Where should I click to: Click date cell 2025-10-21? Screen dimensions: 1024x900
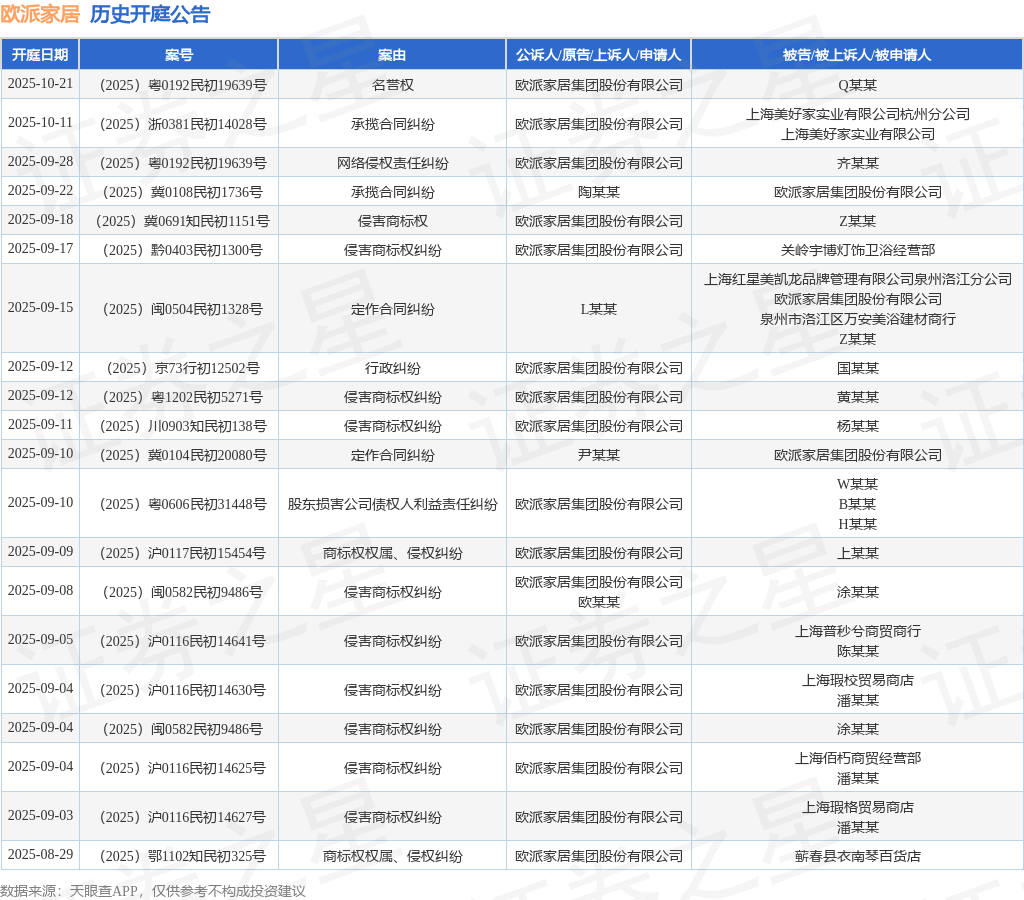point(40,84)
